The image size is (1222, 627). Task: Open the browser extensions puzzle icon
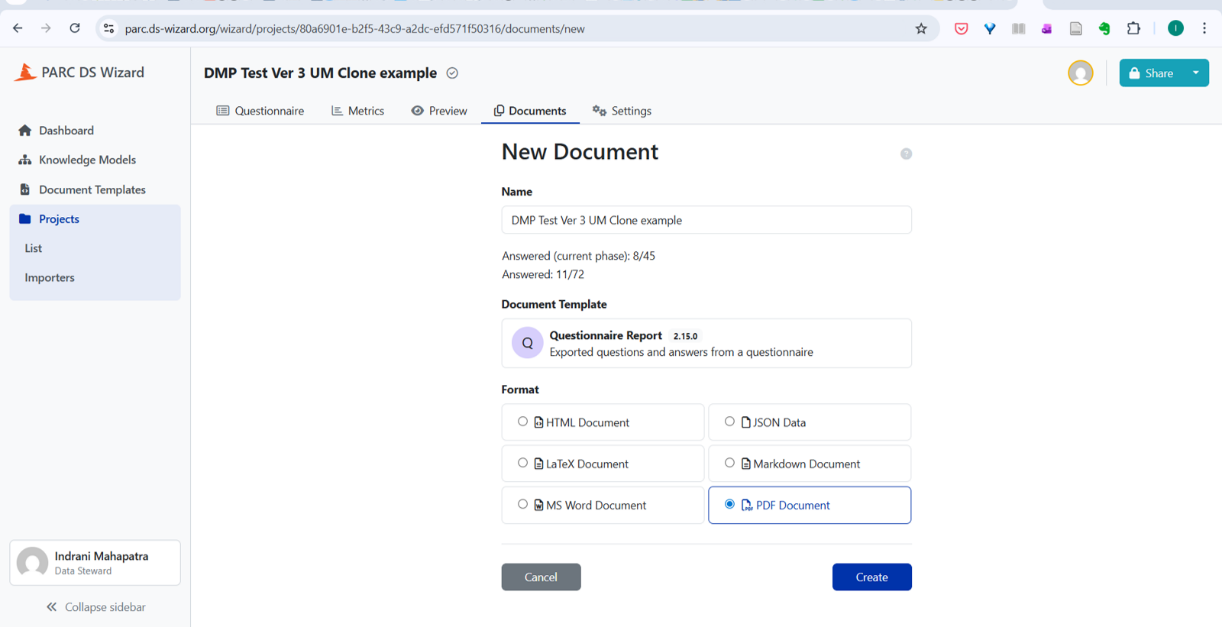coord(1133,29)
